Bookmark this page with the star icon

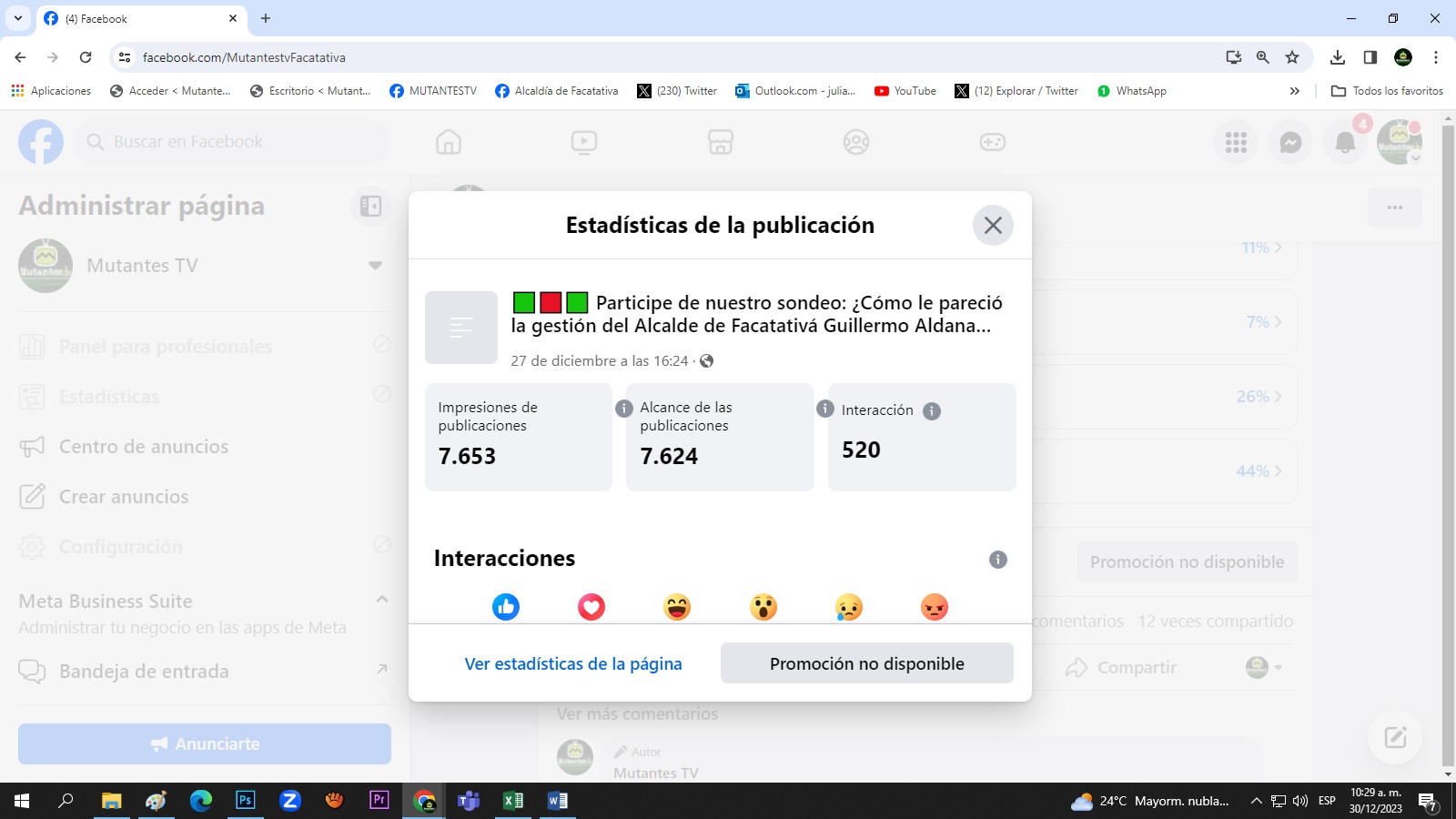1292,57
